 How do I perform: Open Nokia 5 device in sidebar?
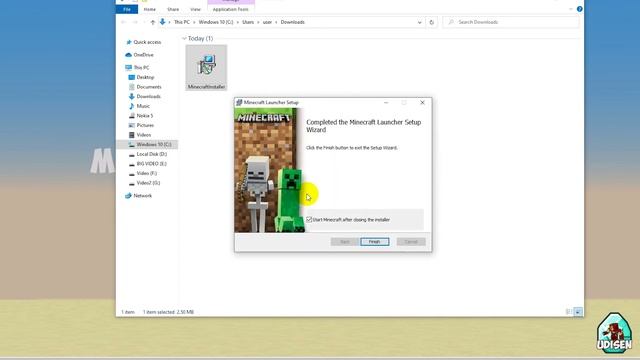pyautogui.click(x=144, y=116)
